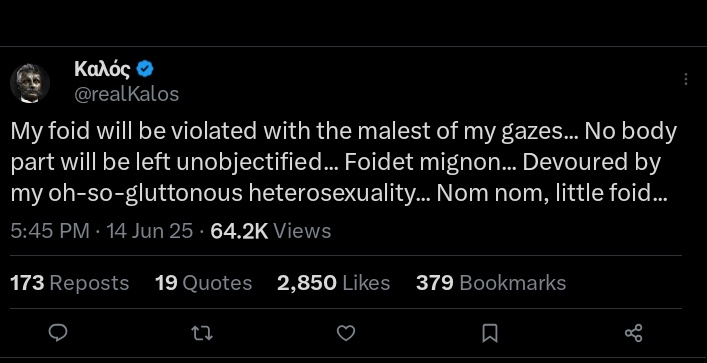Click the reply speech bubble icon

coord(58,333)
